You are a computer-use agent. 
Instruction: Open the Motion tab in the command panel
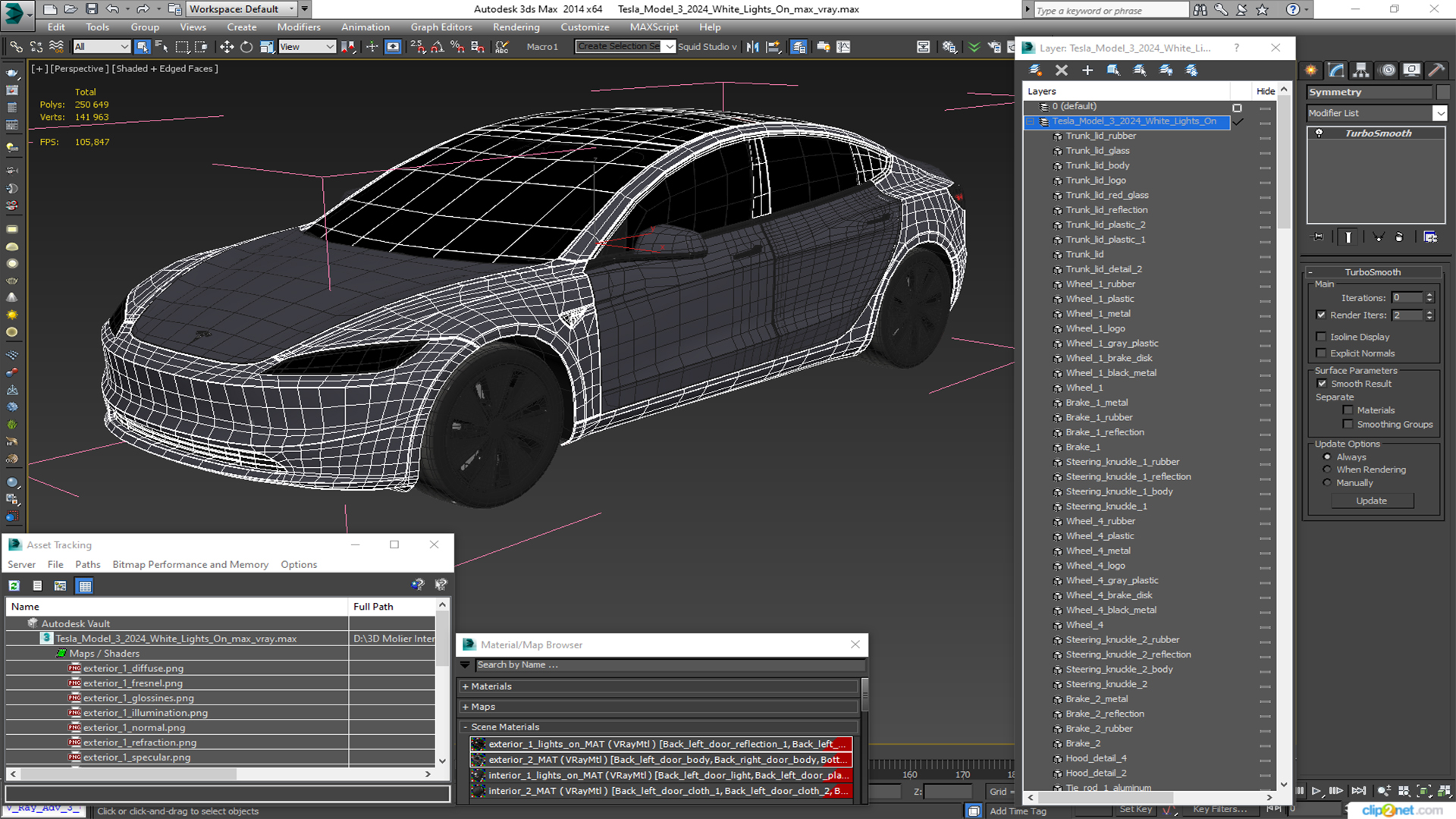coord(1388,70)
